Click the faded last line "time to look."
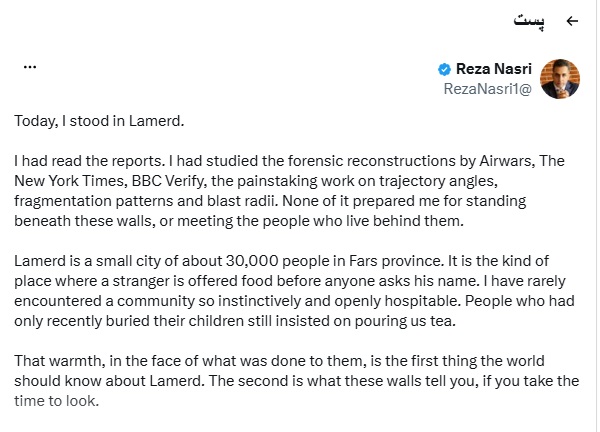The height and width of the screenshot is (432, 600). [x=57, y=401]
